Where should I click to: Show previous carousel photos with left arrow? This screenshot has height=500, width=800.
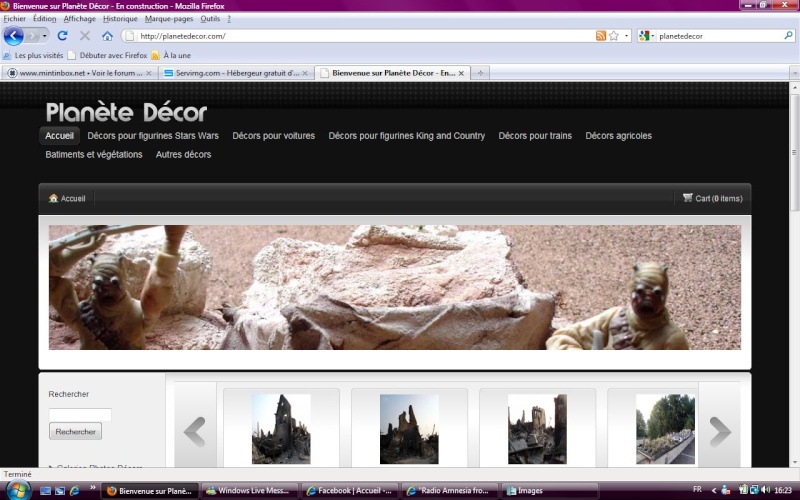195,432
